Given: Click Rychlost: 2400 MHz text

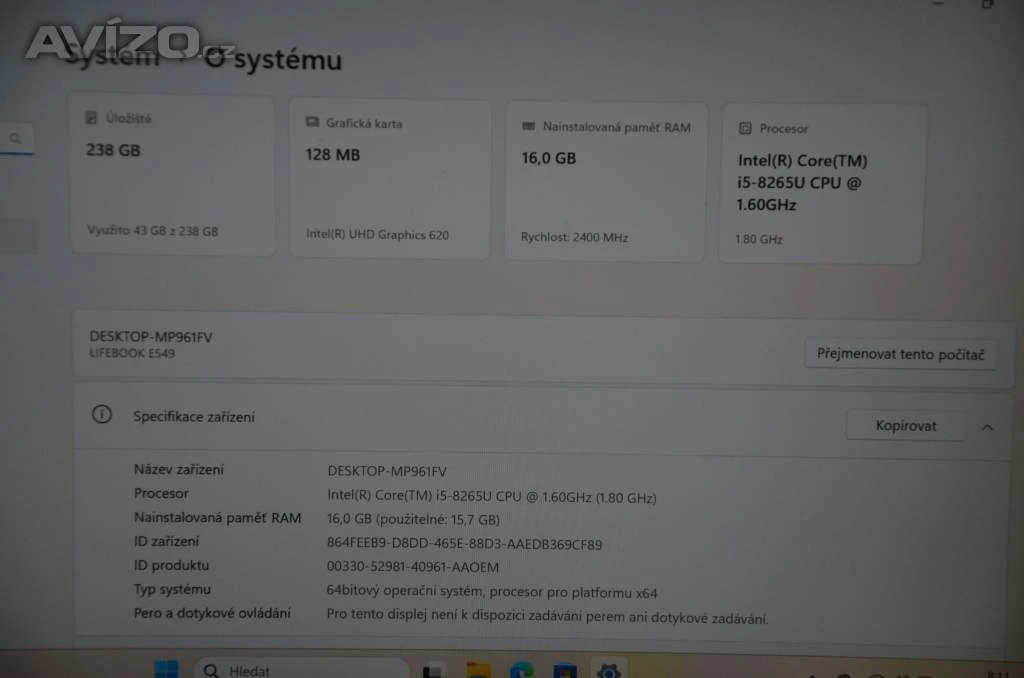Looking at the screenshot, I should [574, 237].
